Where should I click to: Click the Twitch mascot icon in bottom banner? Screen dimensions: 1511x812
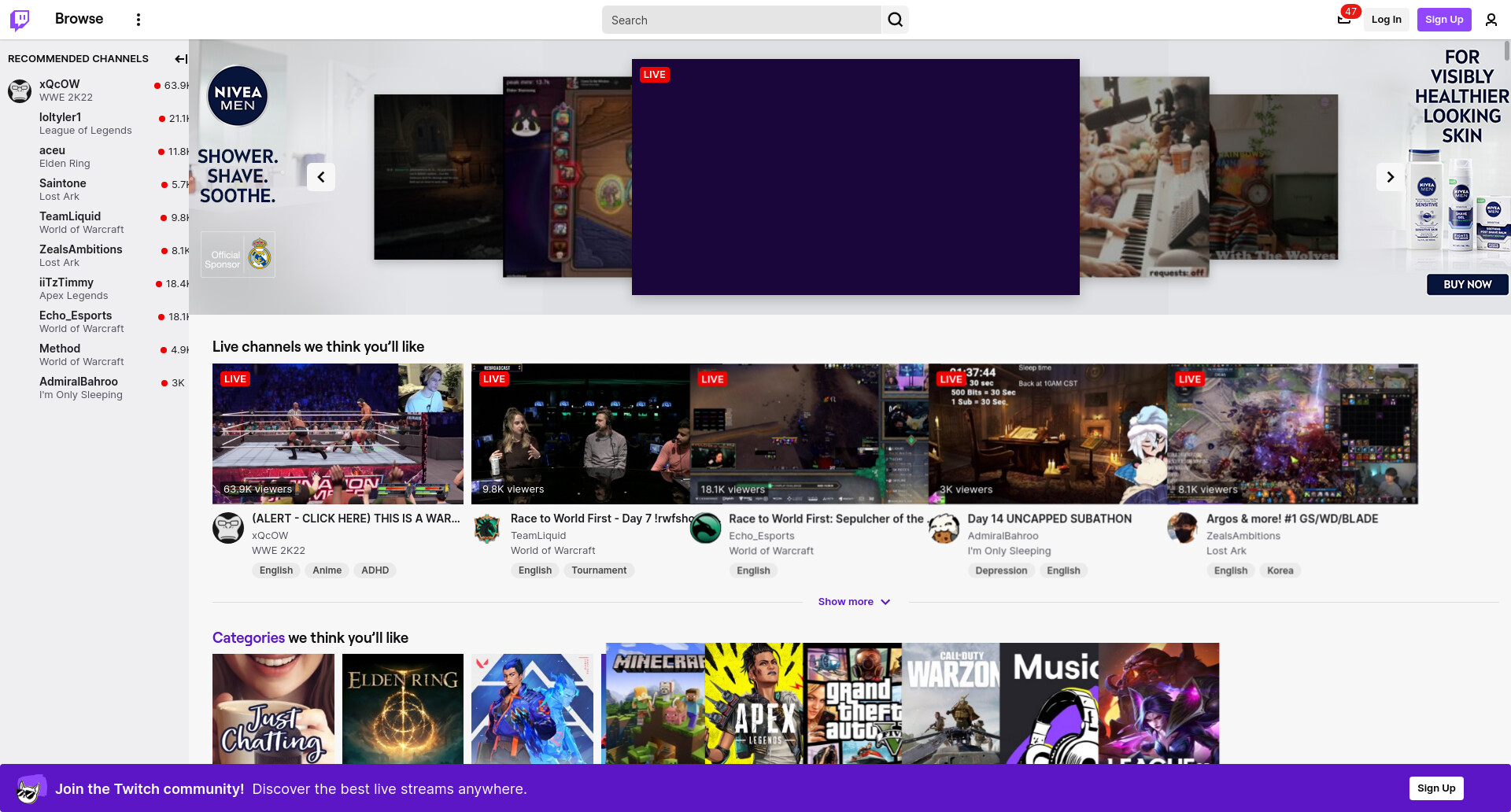click(x=30, y=788)
